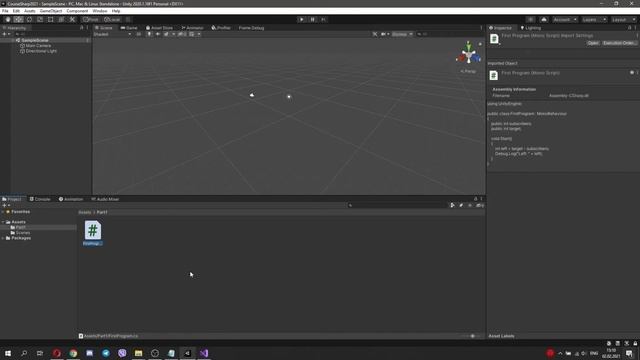Select the Rect transform tool

coord(51,19)
